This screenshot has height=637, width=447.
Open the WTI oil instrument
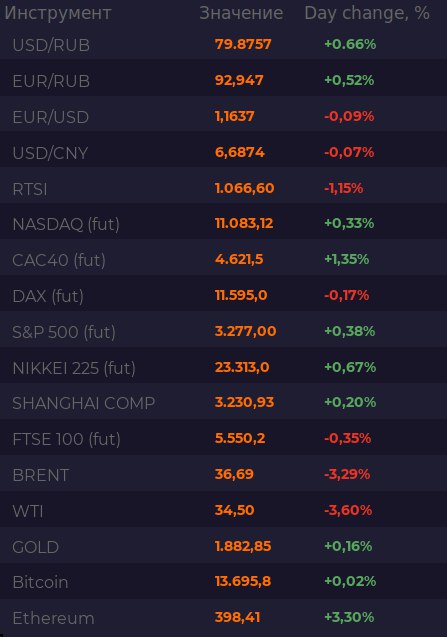pos(28,511)
